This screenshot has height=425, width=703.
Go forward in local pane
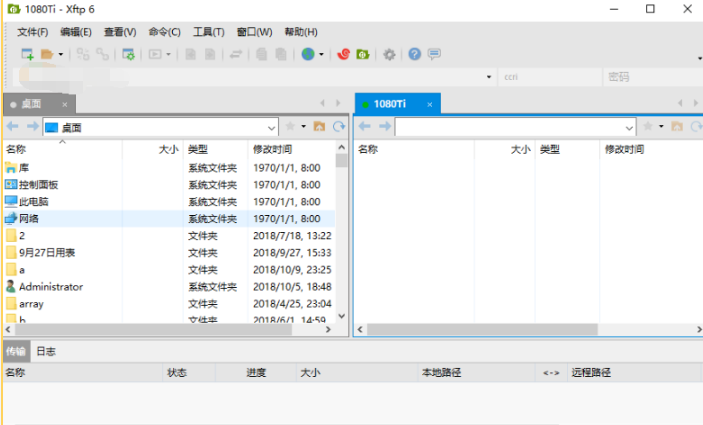pos(32,127)
